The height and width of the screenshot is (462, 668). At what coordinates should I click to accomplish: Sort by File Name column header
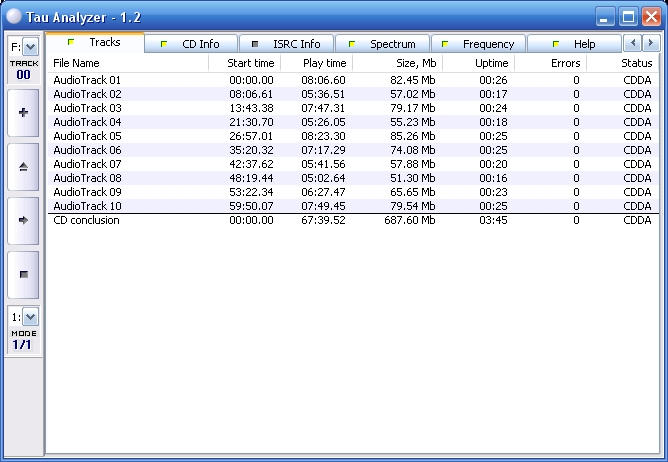pyautogui.click(x=128, y=63)
